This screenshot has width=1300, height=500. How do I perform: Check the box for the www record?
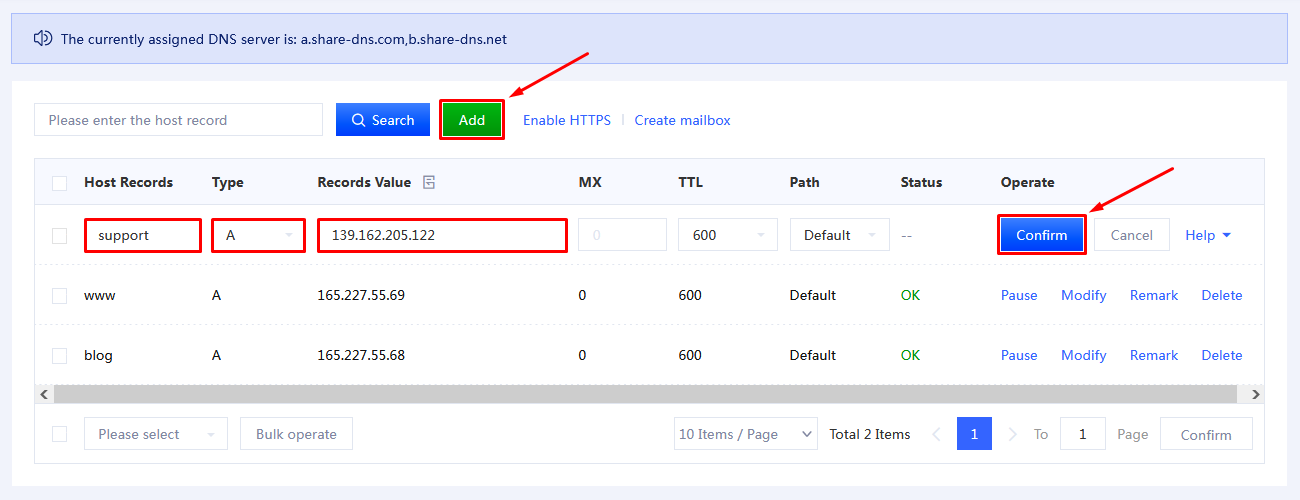(60, 296)
